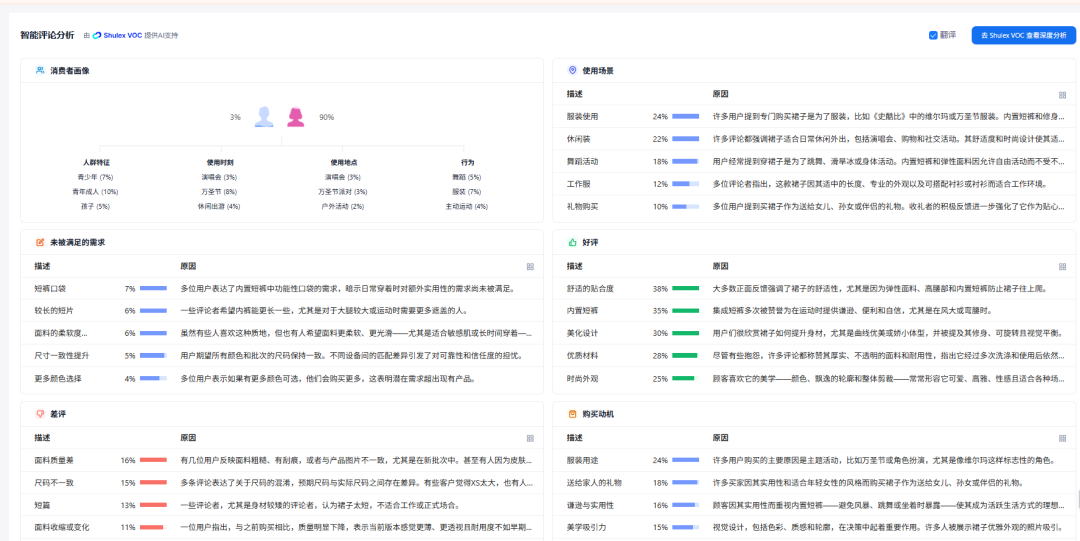The image size is (1080, 541).
Task: Click the 主动运动 (4%) behavior entry
Action: click(x=466, y=206)
